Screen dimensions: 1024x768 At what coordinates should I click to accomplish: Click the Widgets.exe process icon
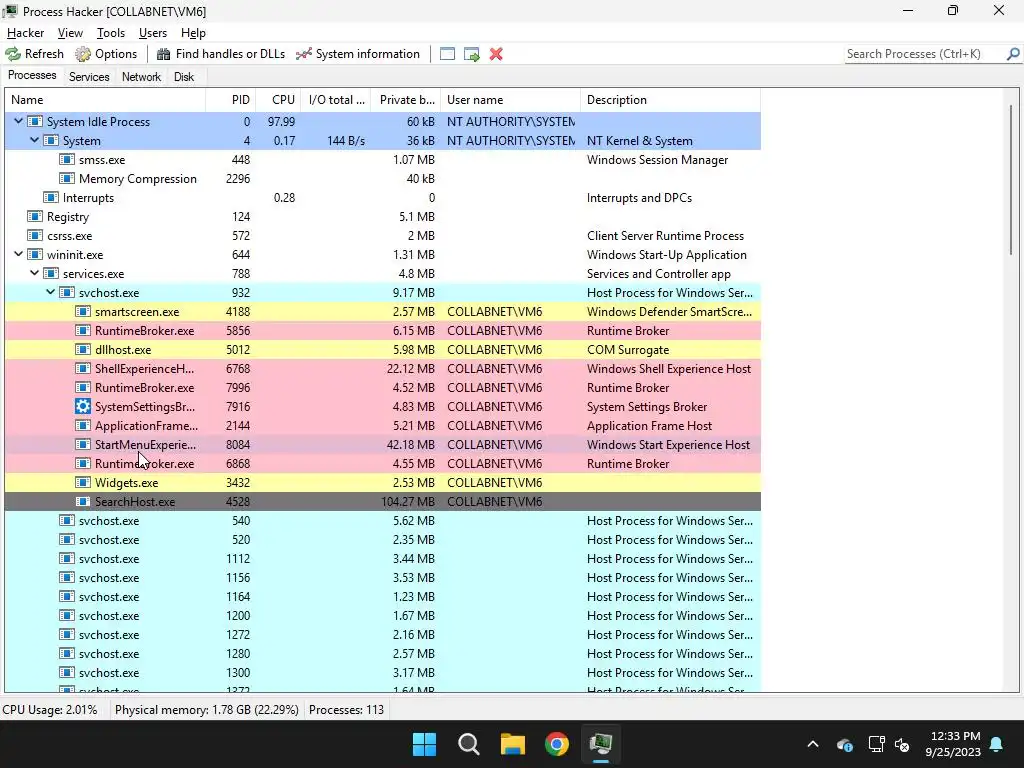(x=83, y=483)
